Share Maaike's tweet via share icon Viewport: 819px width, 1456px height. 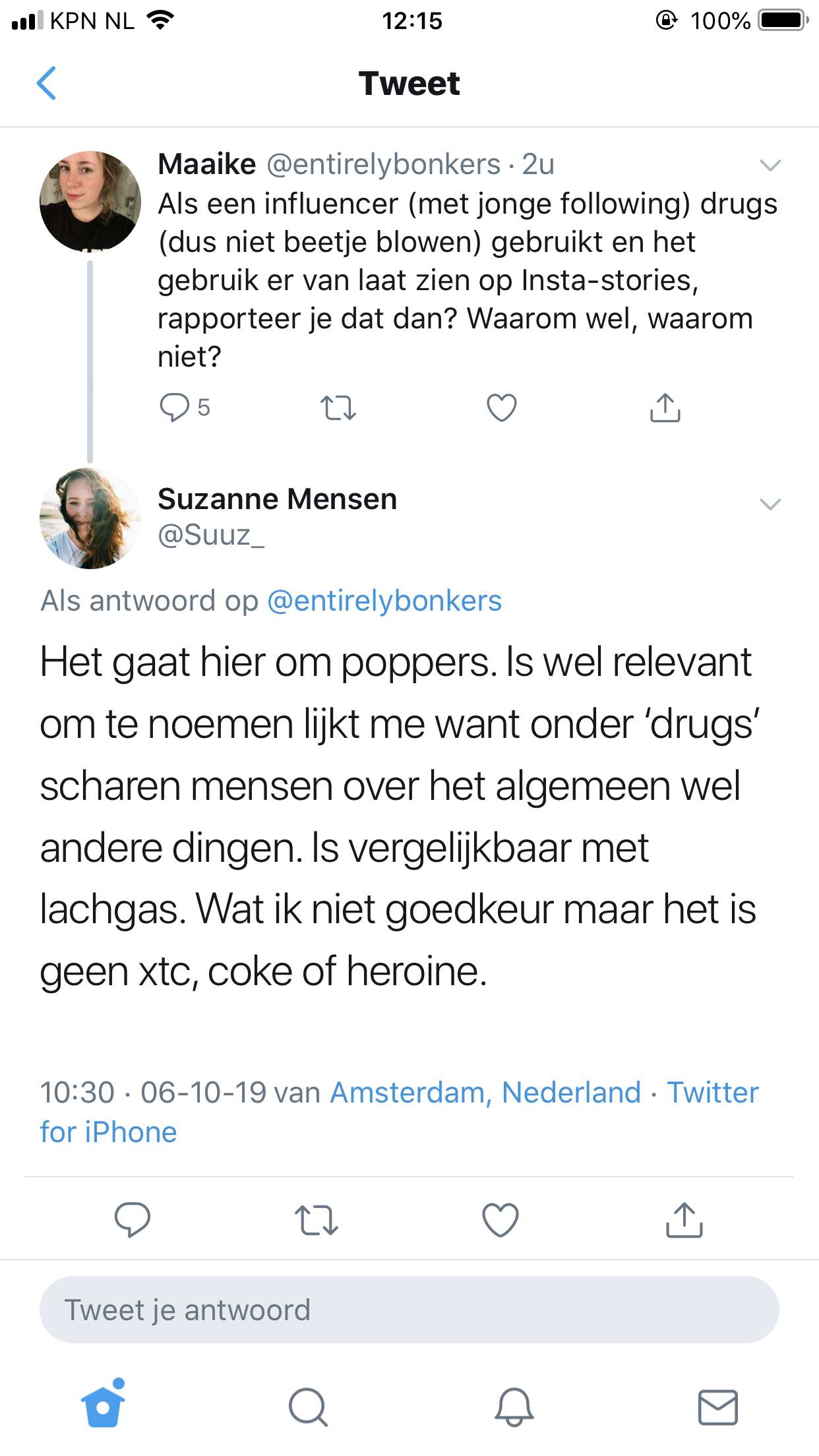pyautogui.click(x=665, y=407)
